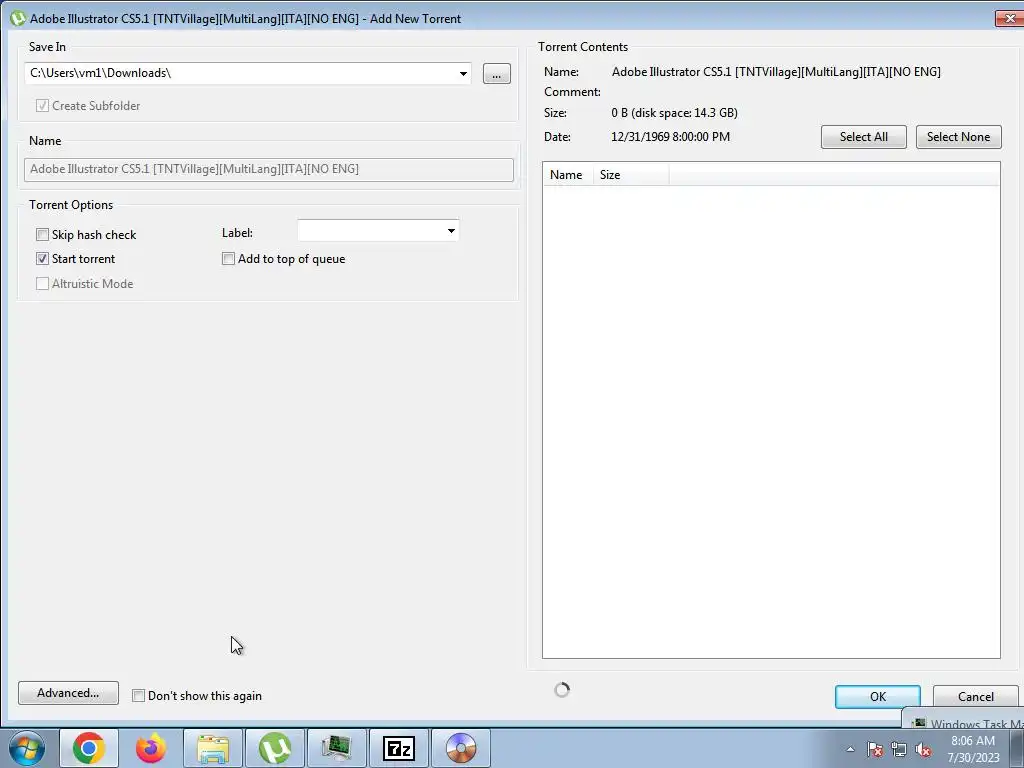Browse for save folder with ... button
The width and height of the screenshot is (1024, 768).
coord(497,74)
